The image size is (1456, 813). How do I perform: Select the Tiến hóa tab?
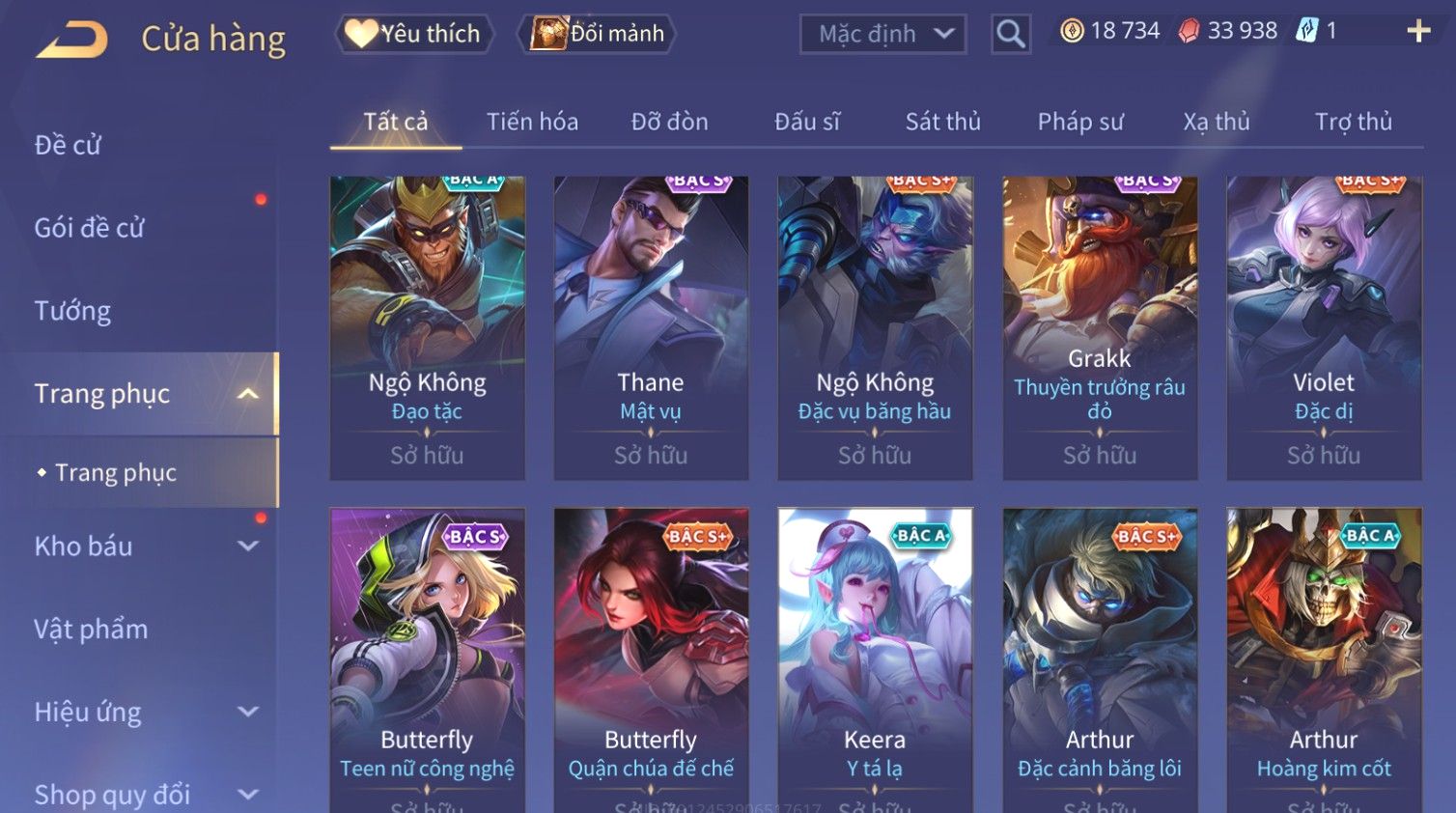532,122
